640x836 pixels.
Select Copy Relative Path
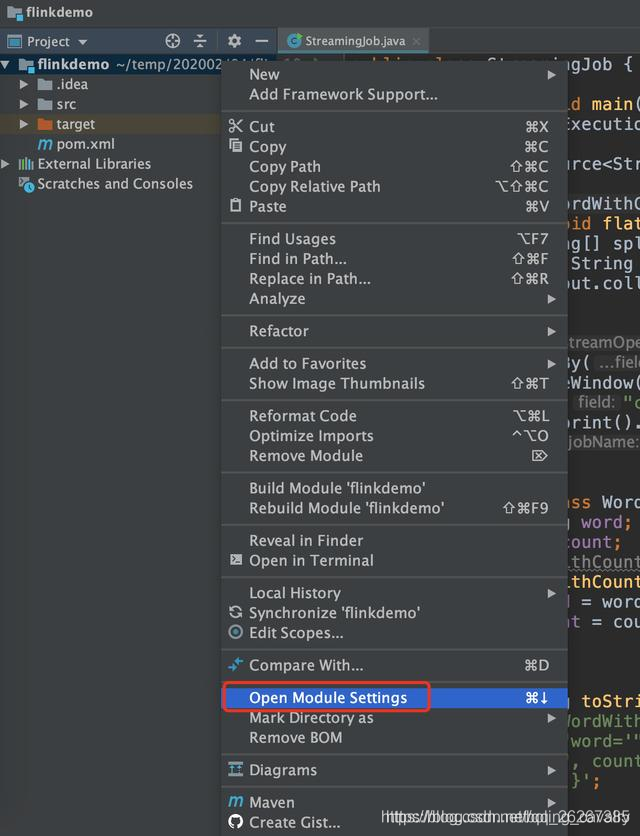tap(395, 187)
